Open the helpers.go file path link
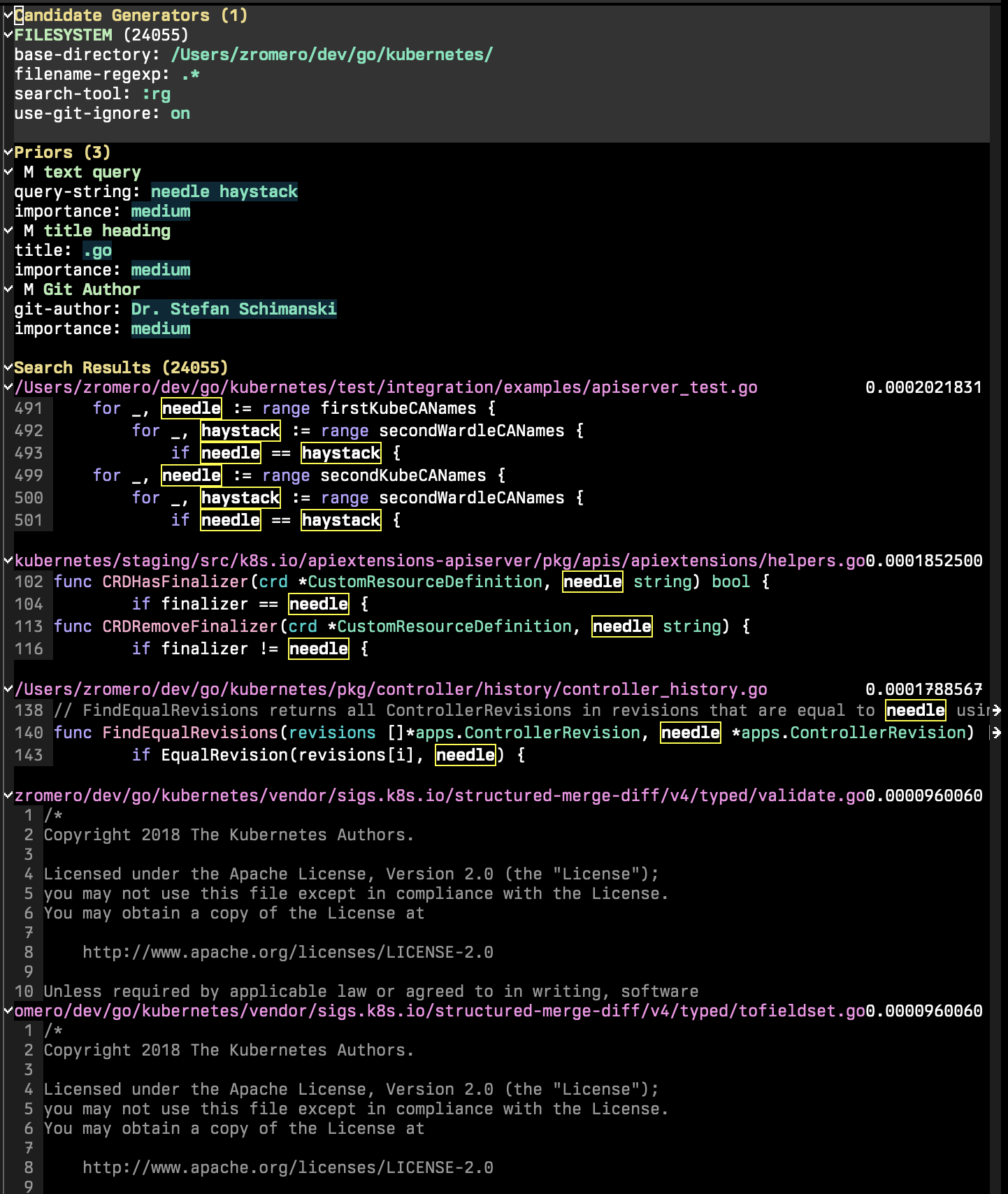1008x1194 pixels. coord(439,561)
